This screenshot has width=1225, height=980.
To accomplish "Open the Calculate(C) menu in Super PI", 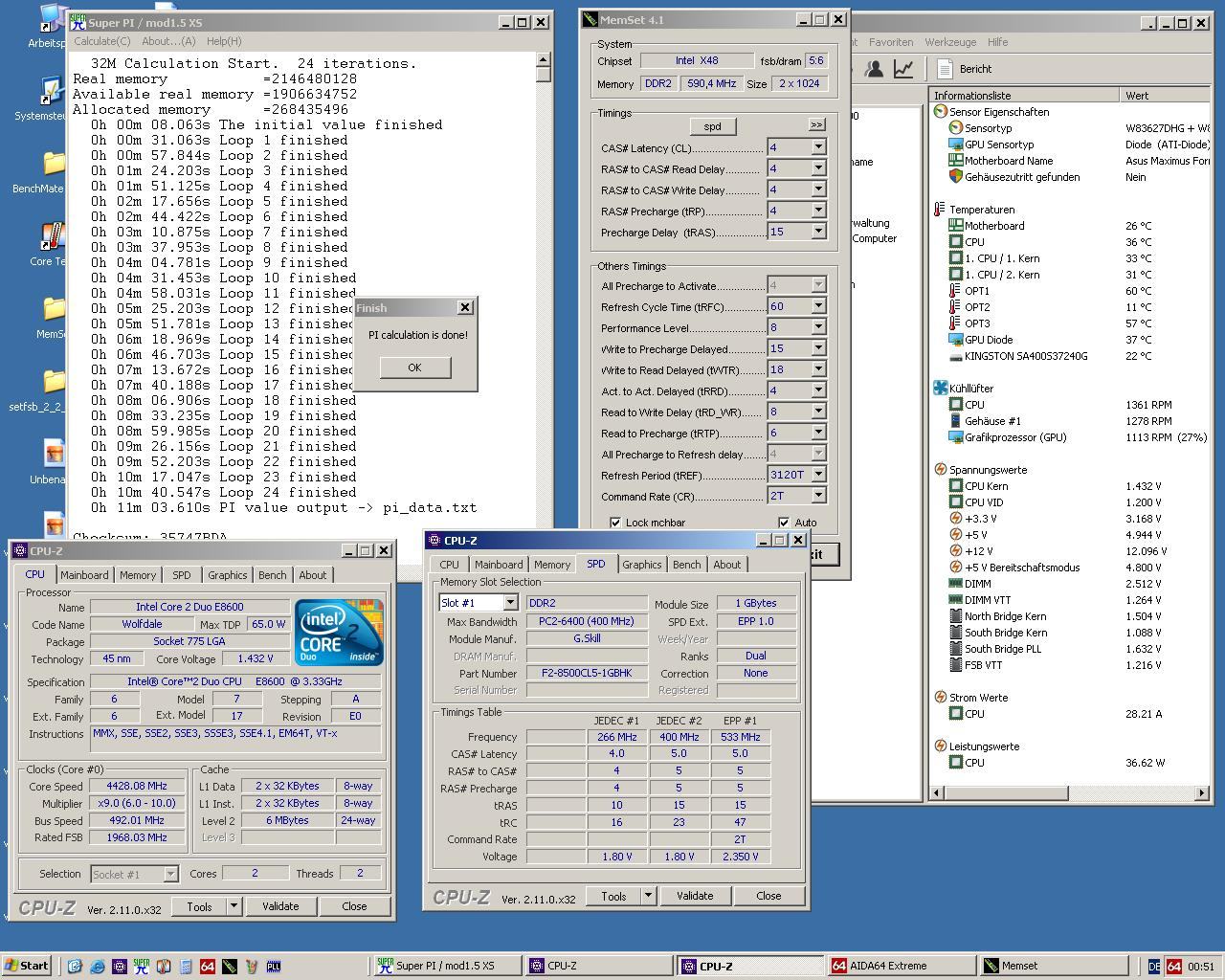I will (102, 41).
